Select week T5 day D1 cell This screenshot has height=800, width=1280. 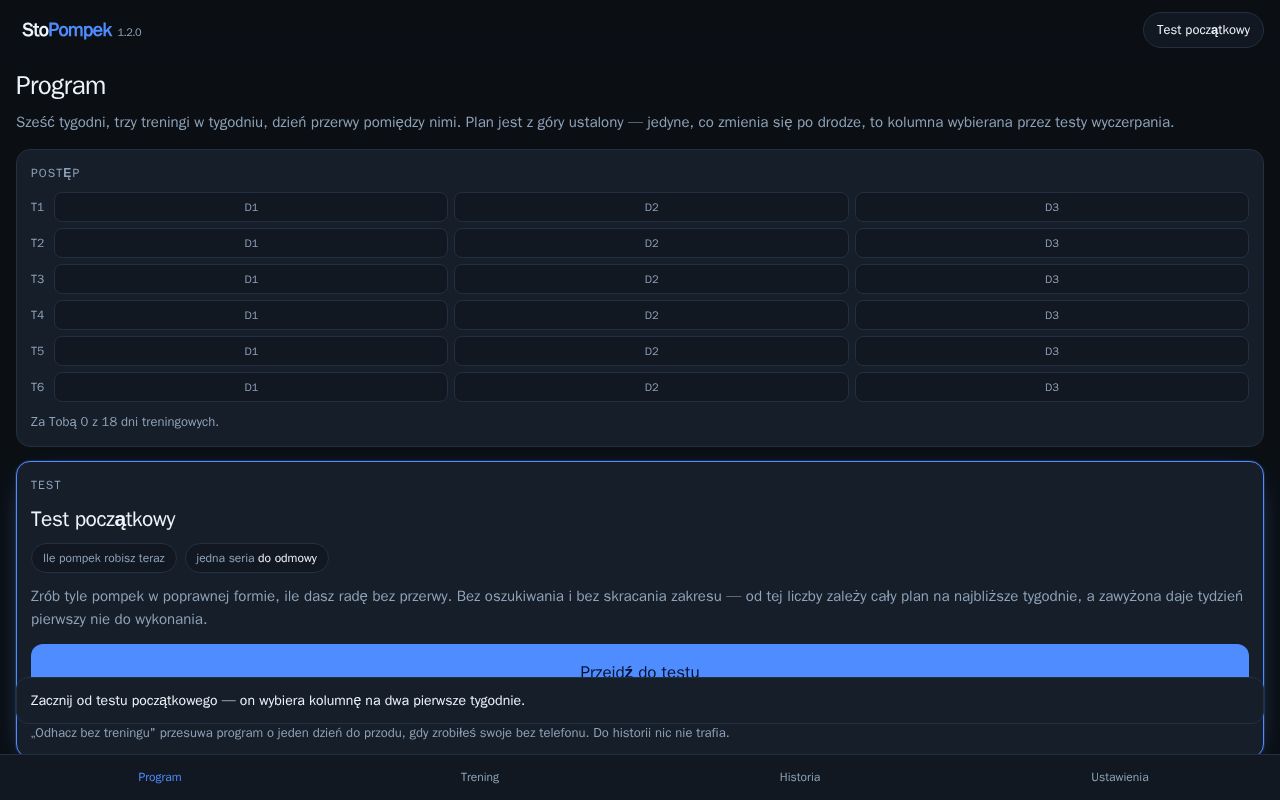251,351
